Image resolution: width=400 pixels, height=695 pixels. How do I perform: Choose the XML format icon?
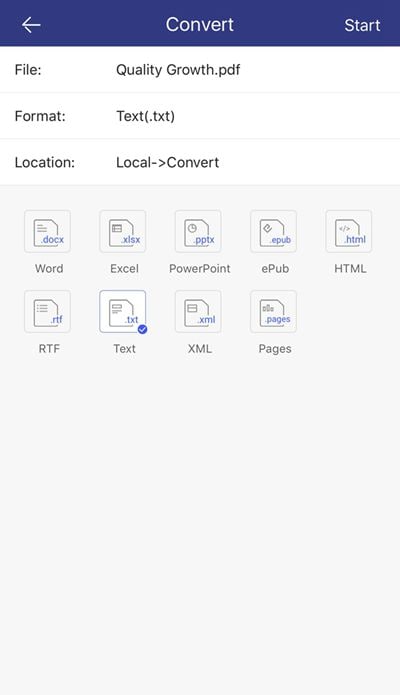[198, 312]
